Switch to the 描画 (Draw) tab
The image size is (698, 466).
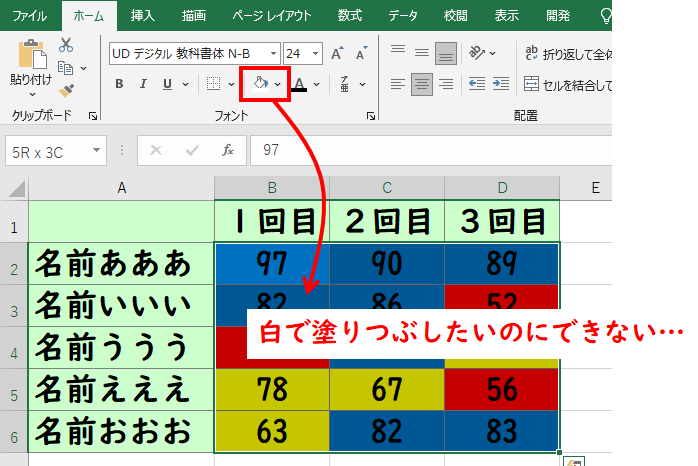[194, 16]
